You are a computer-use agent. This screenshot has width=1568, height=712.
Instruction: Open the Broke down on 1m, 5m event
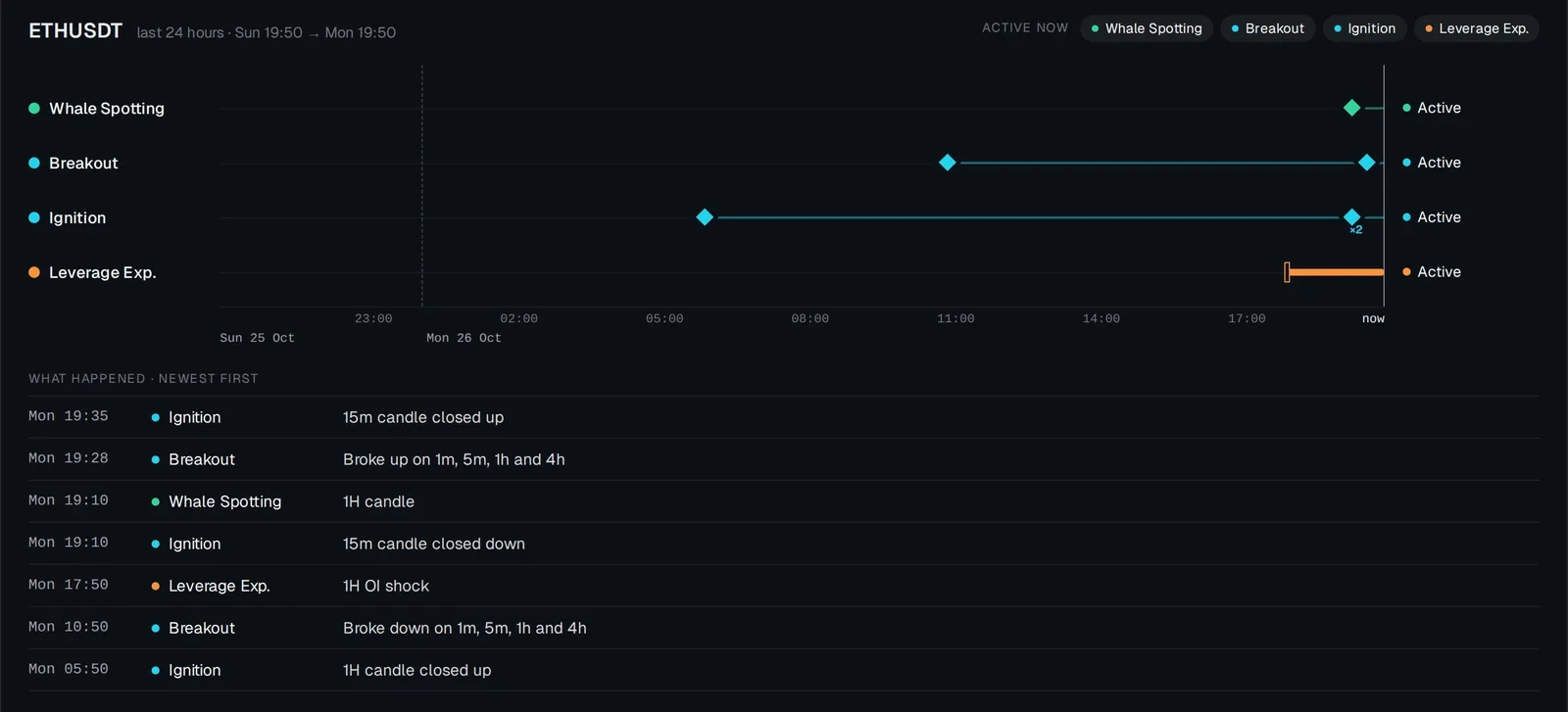(783, 628)
